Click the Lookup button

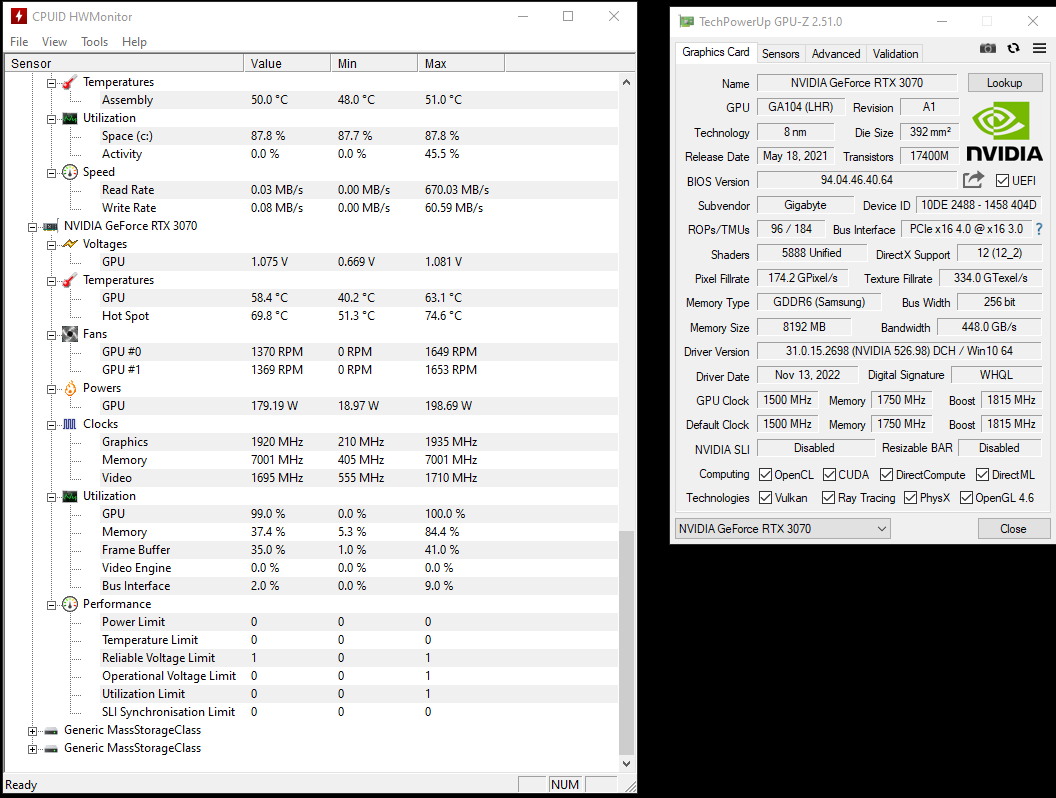(1004, 83)
